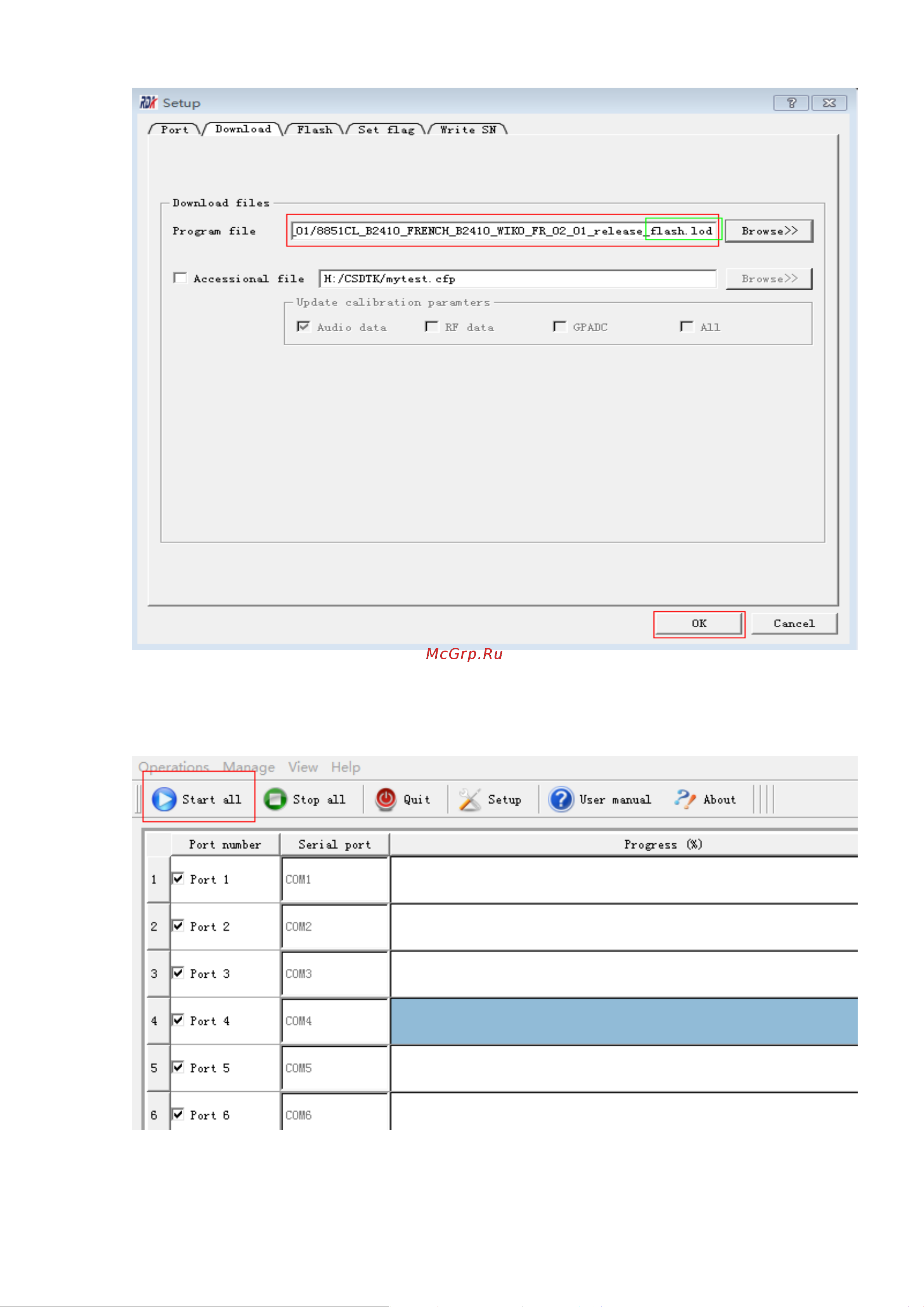924x1307 pixels.
Task: Uncheck the Port 6 checkbox
Action: 178,1115
